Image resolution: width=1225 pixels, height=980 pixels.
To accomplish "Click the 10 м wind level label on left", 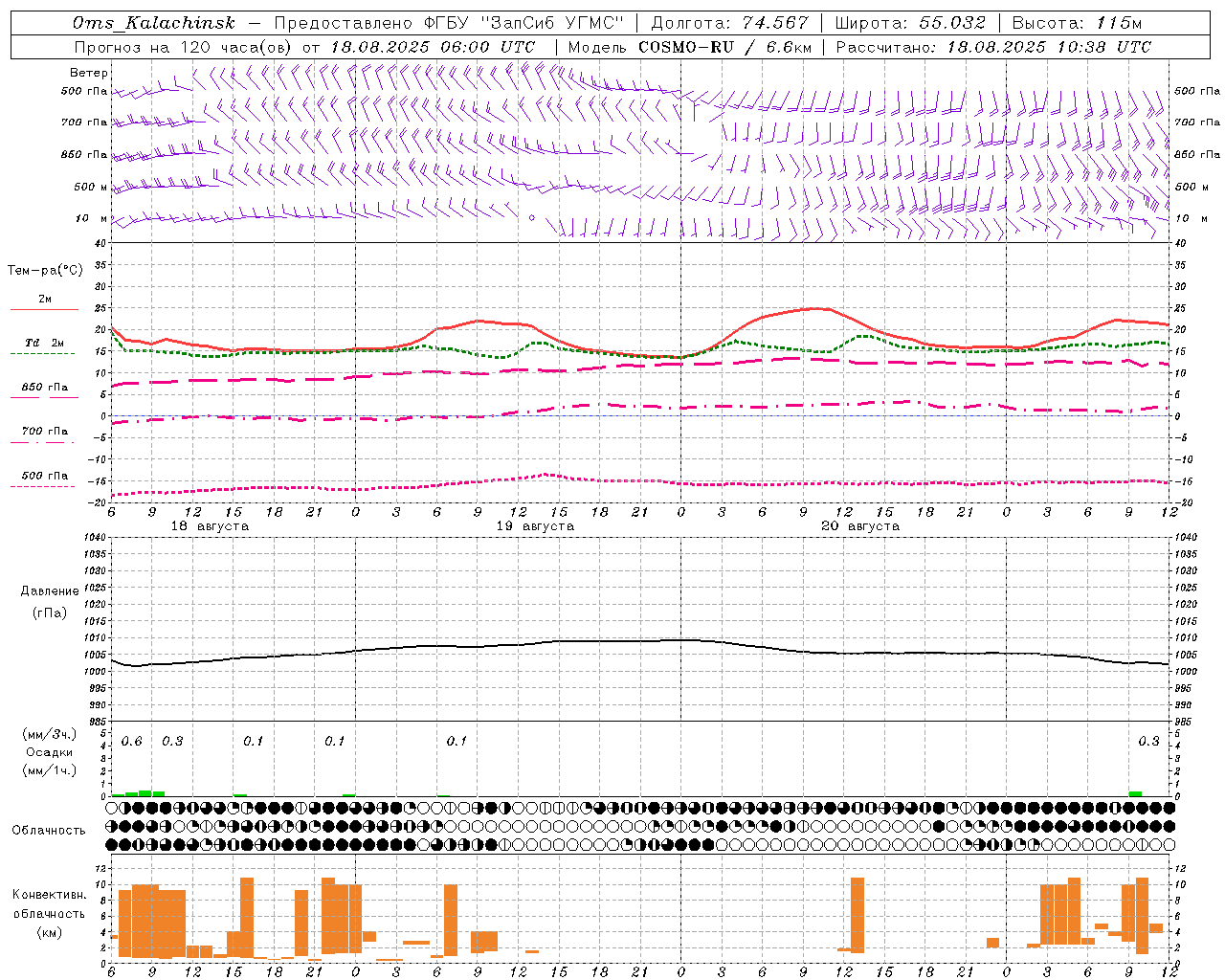I will click(91, 219).
